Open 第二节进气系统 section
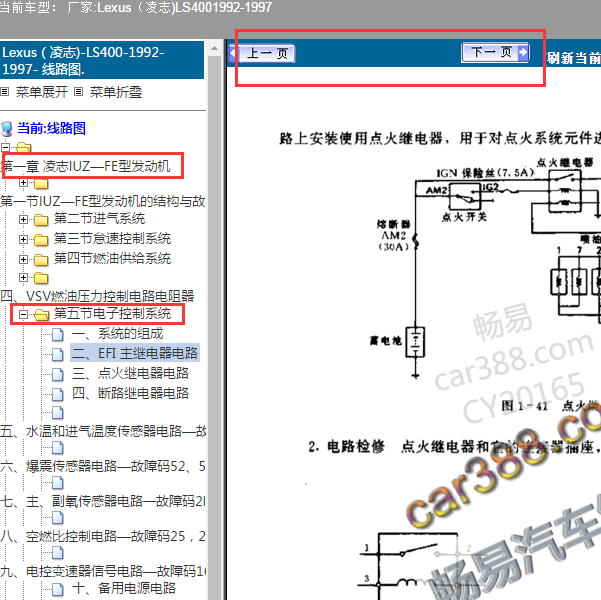Viewport: 601px width, 600px height. tap(99, 219)
